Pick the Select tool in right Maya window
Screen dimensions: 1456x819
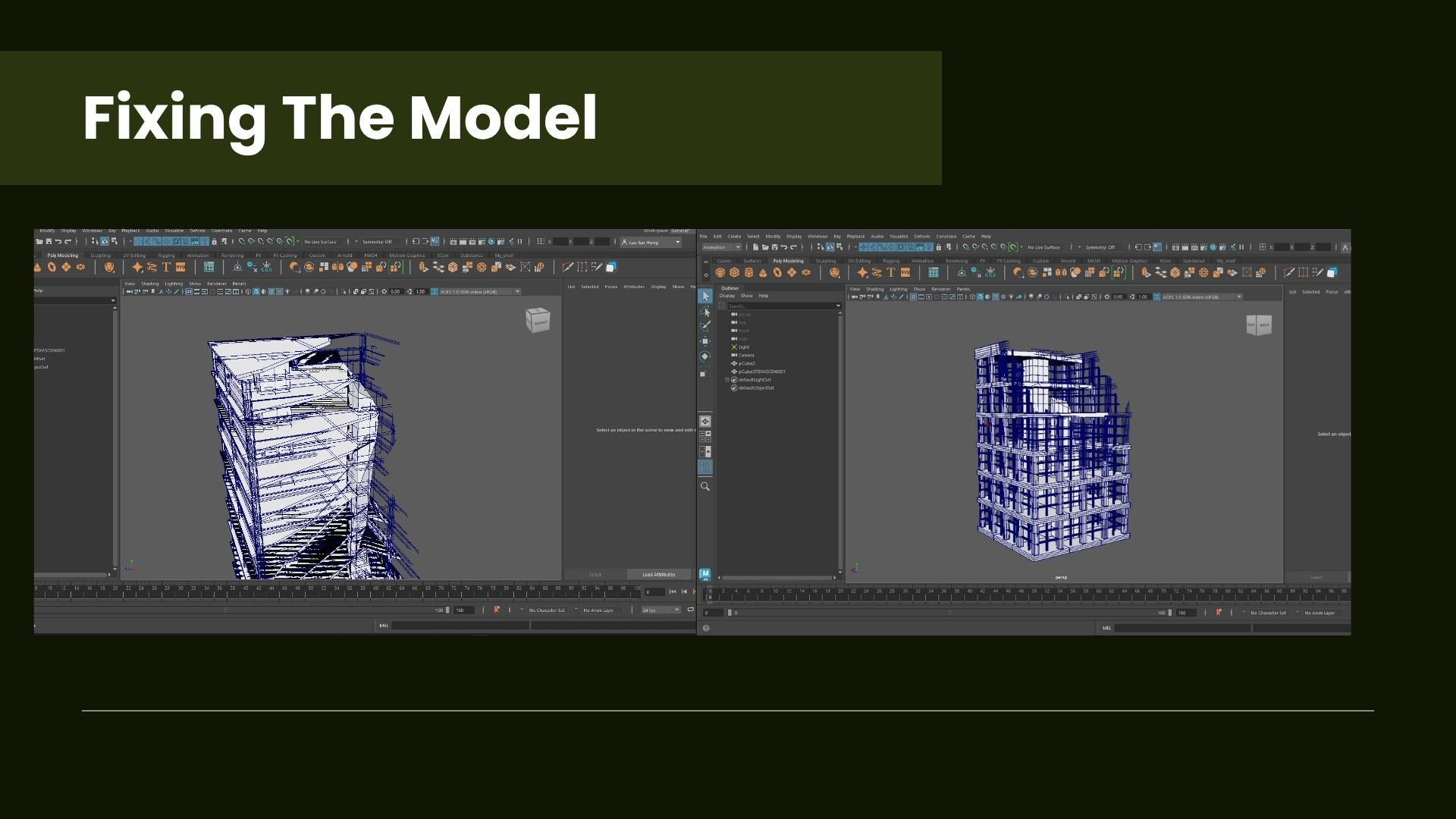pyautogui.click(x=705, y=296)
